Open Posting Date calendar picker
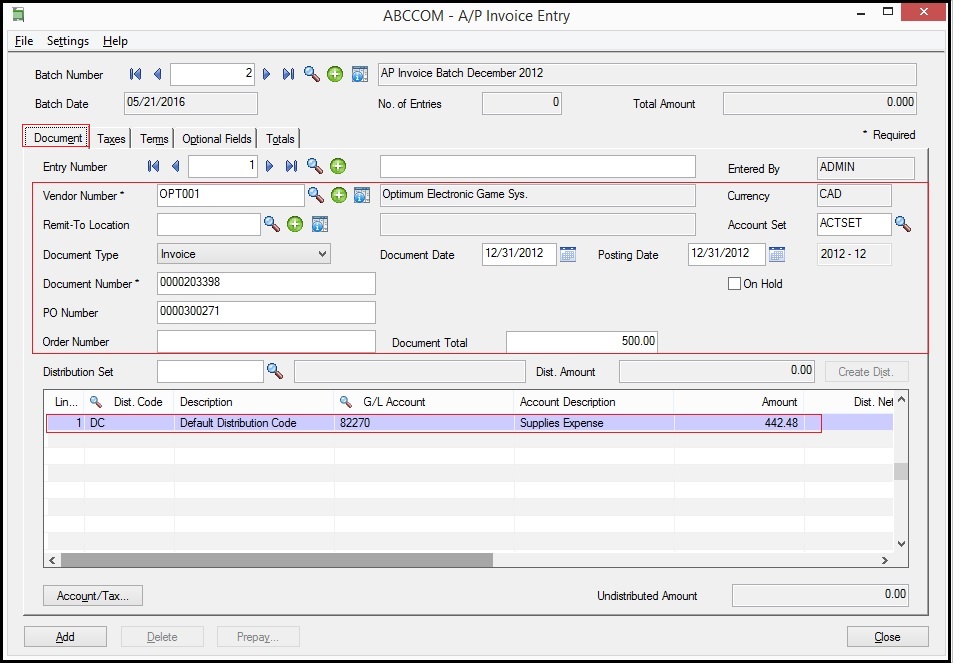The height and width of the screenshot is (663, 953). pos(777,254)
